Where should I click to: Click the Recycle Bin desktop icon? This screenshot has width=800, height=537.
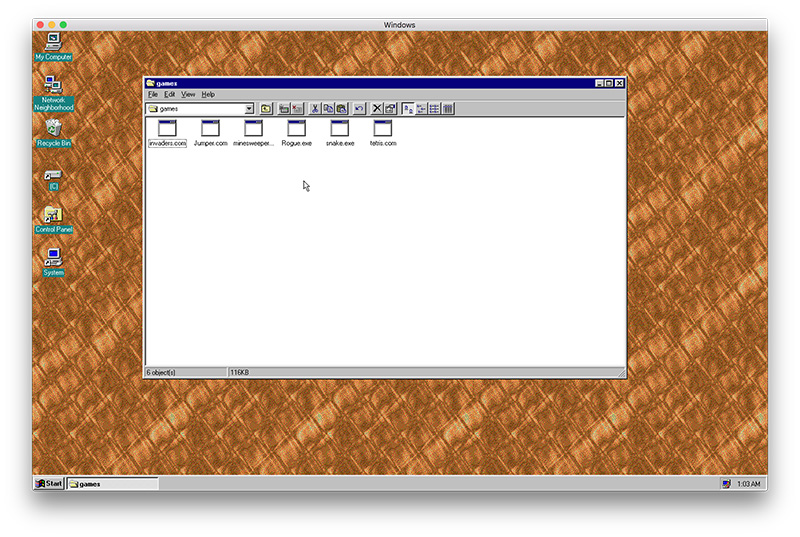[54, 129]
